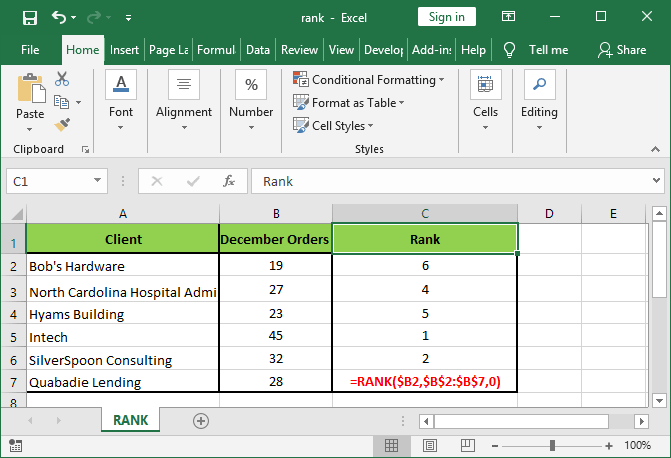The width and height of the screenshot is (671, 458).
Task: Click in the formula bar showing Rank
Action: coord(449,181)
